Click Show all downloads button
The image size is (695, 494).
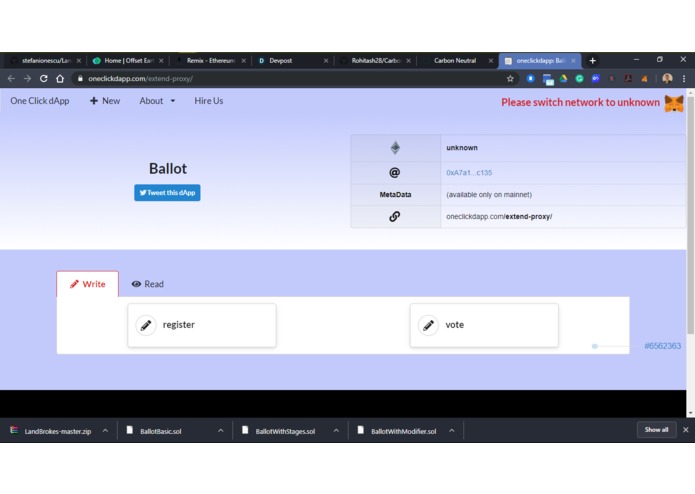pyautogui.click(x=656, y=430)
